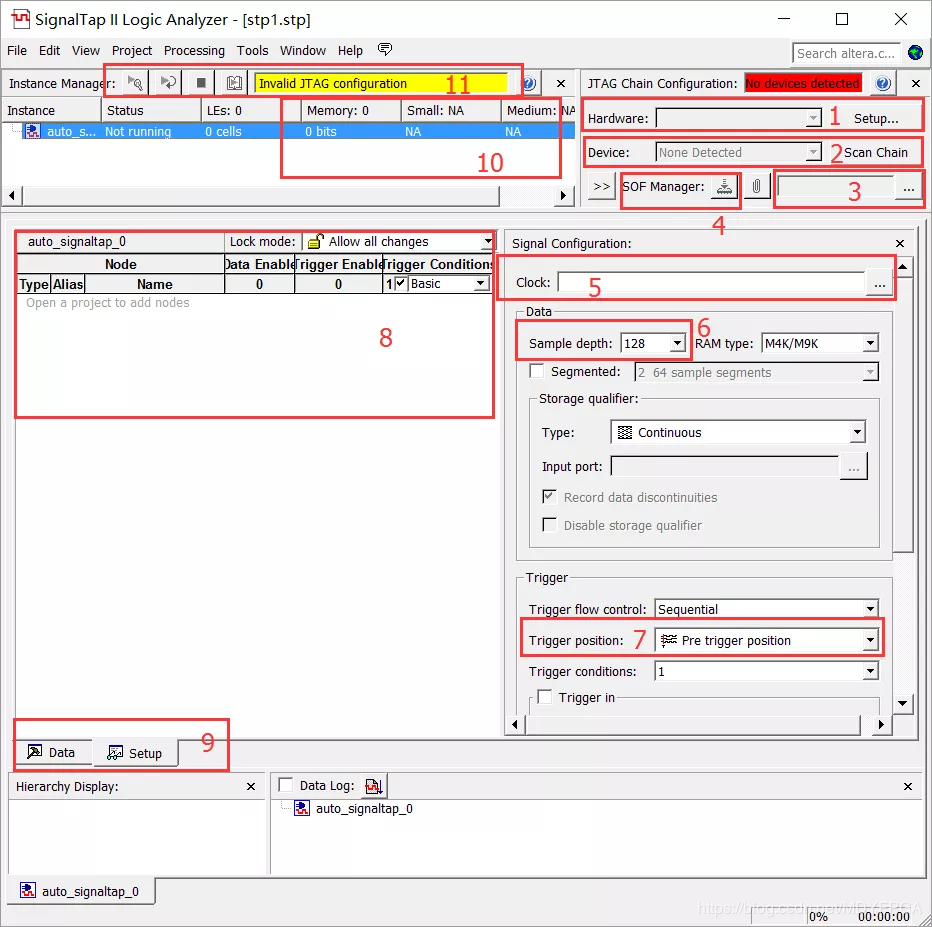Click the SOF file path field
The width and height of the screenshot is (932, 927).
pos(835,188)
